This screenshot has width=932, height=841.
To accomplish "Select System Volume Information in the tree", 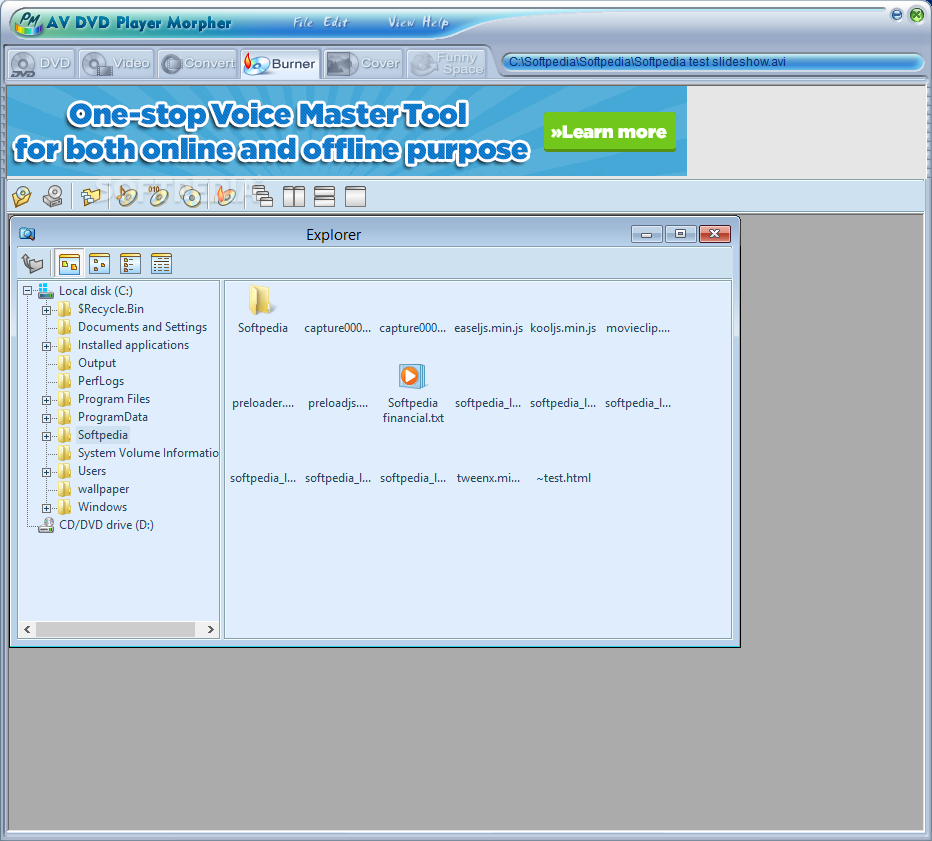I will coord(148,453).
